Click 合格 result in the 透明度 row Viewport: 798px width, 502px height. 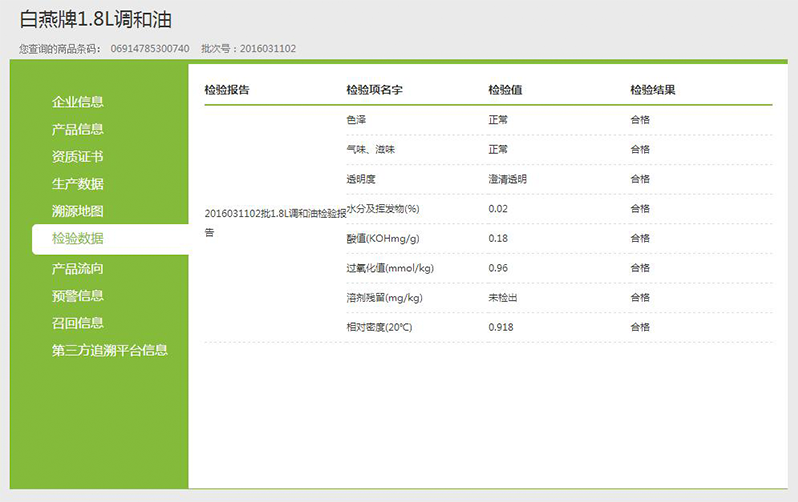coord(640,179)
